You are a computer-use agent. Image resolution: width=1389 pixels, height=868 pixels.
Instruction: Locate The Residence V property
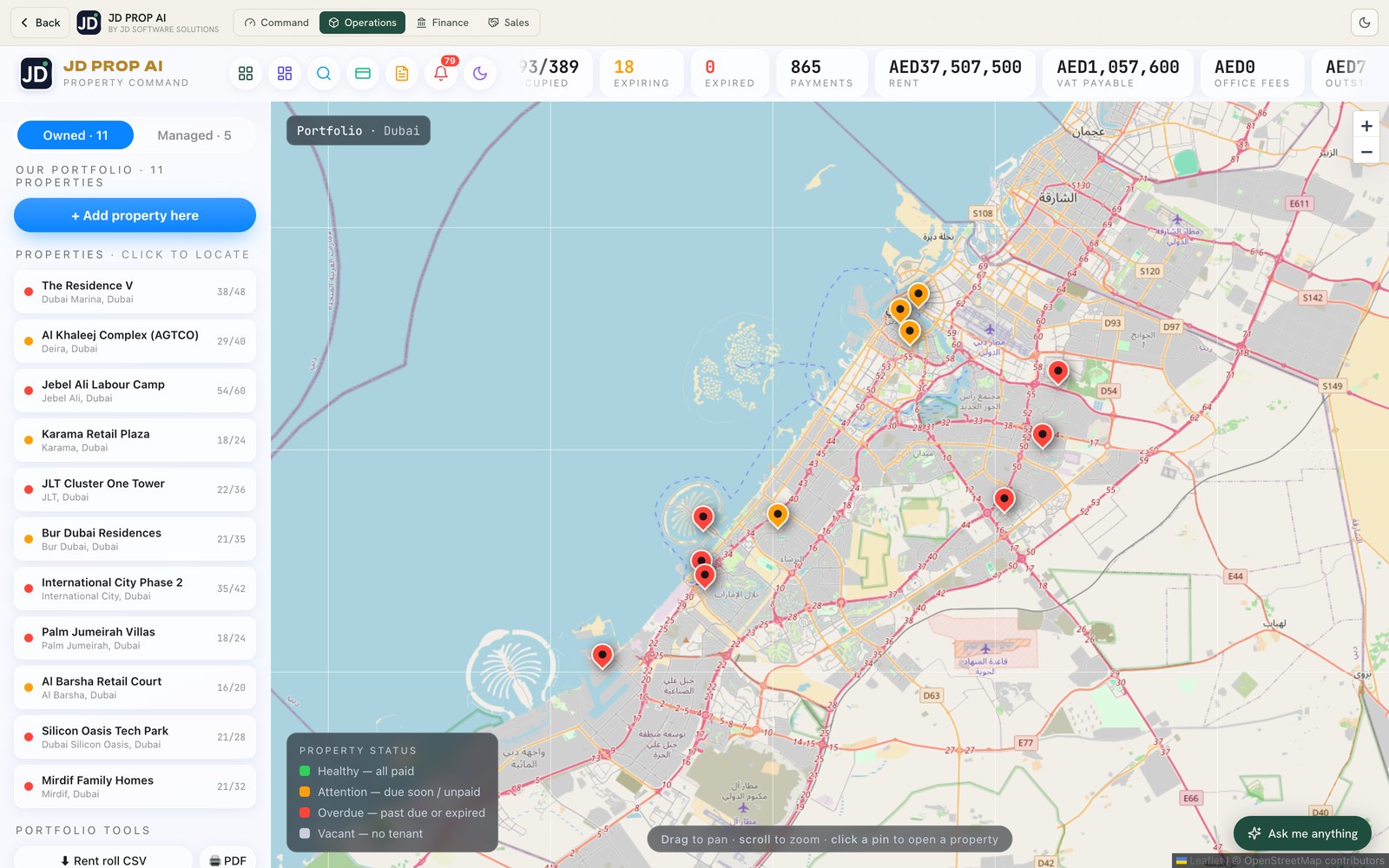pos(135,292)
